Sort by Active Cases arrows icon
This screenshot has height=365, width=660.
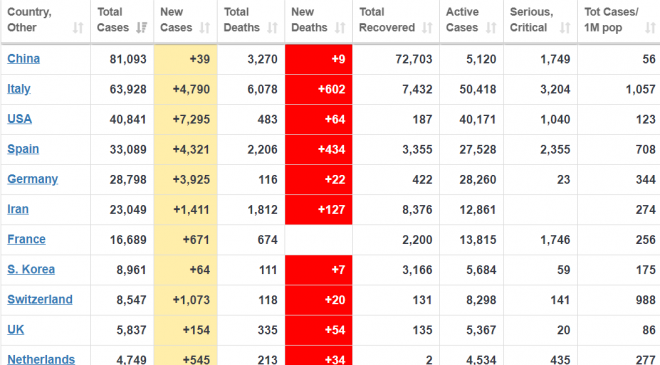491,28
